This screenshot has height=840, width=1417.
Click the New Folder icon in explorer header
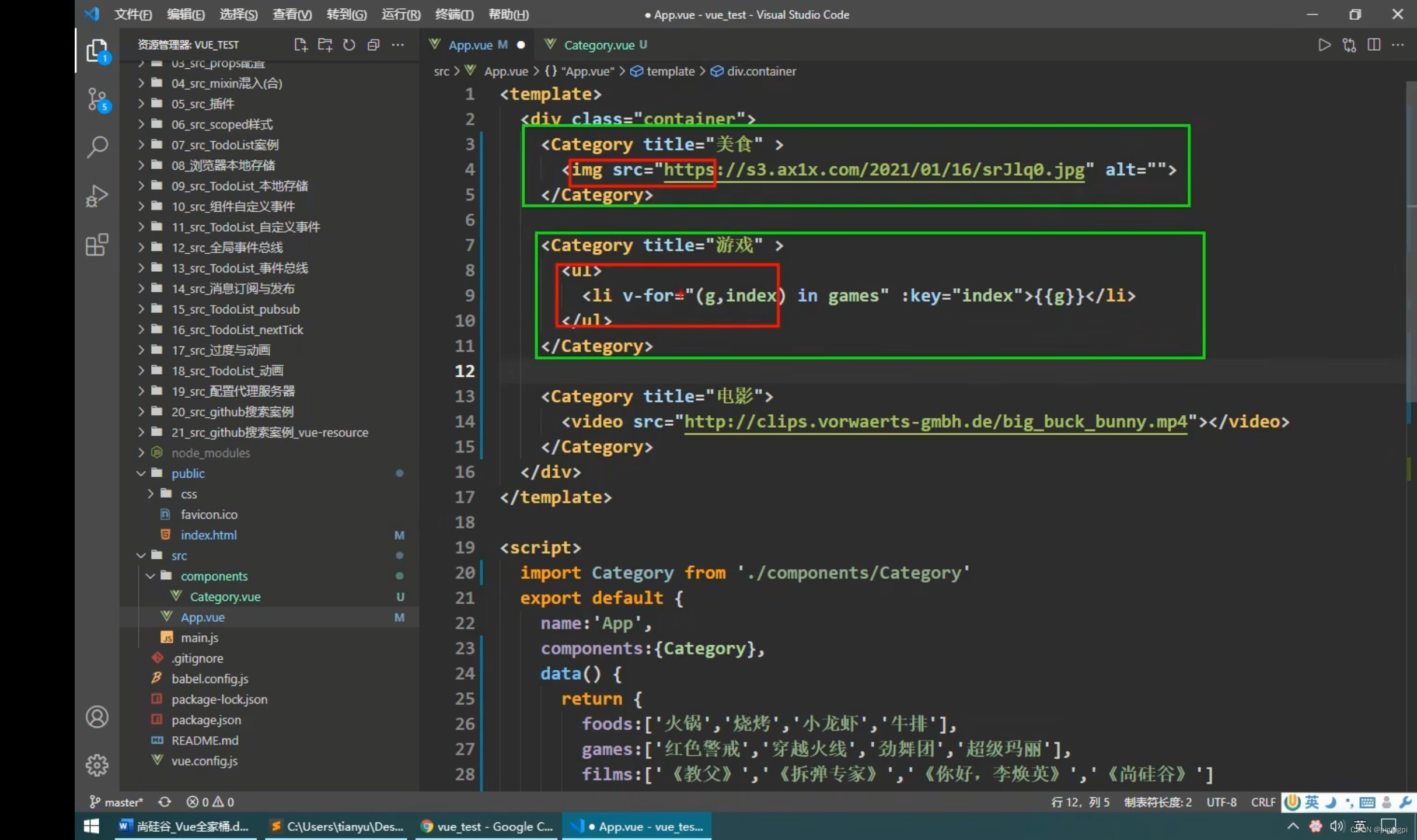pos(325,45)
